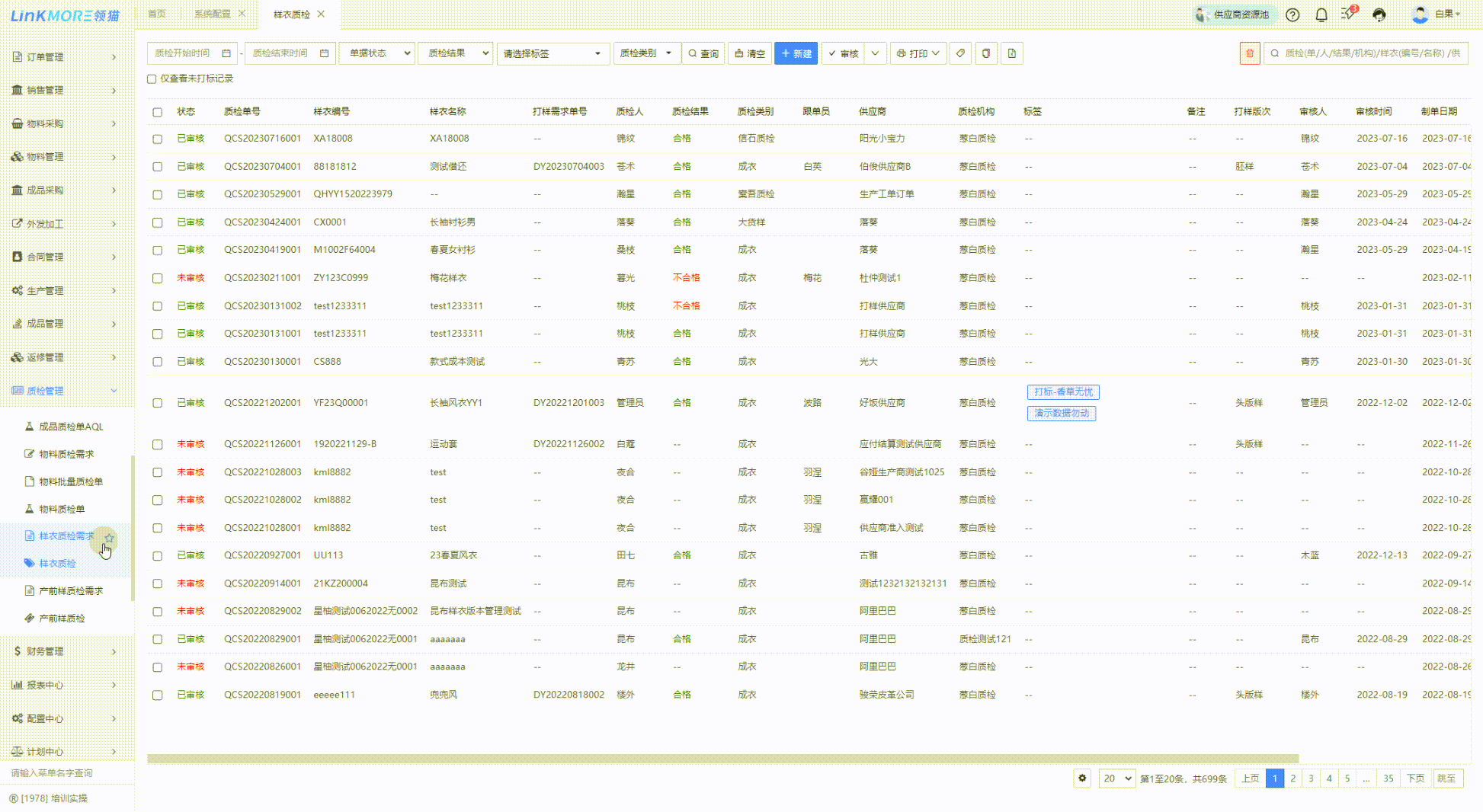Viewport: 1483px width, 812px height.
Task: Open the 单据状态 dropdown
Action: coord(377,53)
